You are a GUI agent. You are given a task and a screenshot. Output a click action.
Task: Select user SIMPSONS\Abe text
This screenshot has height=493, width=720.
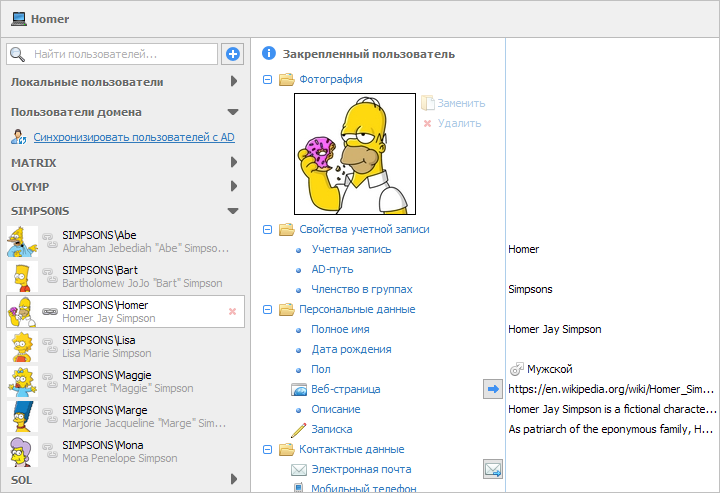pos(99,235)
